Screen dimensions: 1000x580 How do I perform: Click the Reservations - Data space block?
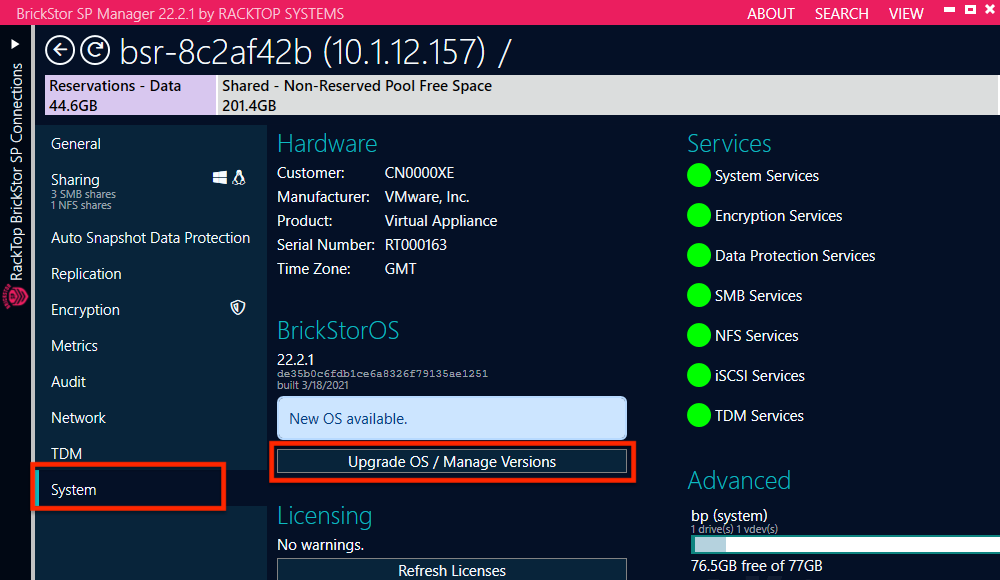pos(130,95)
